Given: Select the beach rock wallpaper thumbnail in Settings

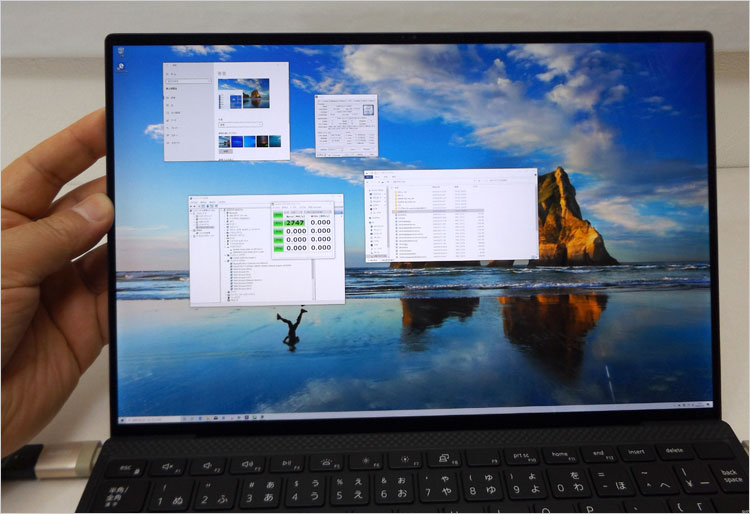Looking at the screenshot, I should pyautogui.click(x=224, y=141).
